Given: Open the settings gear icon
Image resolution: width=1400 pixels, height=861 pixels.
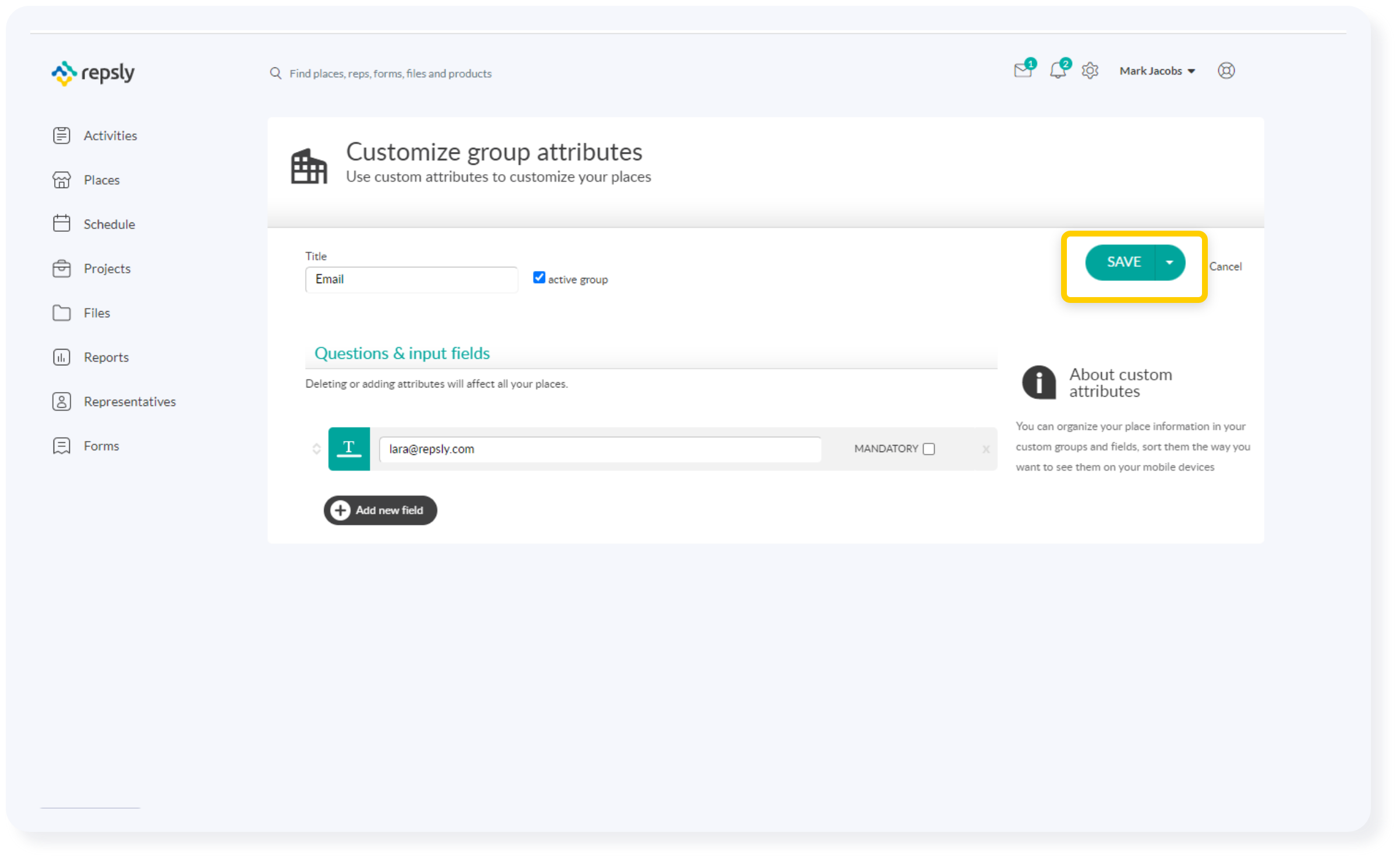Looking at the screenshot, I should (1090, 70).
